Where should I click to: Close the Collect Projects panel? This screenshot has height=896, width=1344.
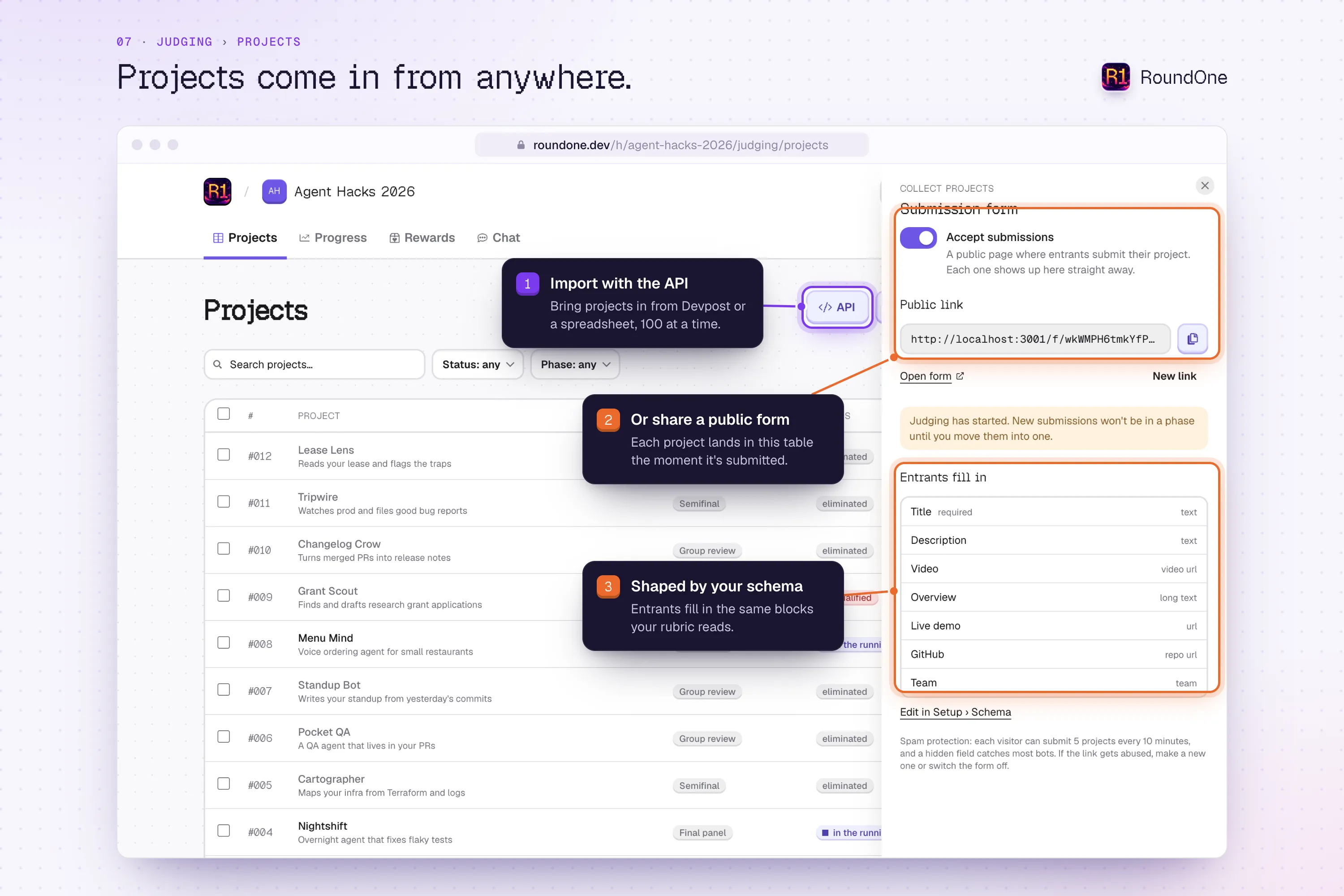click(x=1205, y=186)
